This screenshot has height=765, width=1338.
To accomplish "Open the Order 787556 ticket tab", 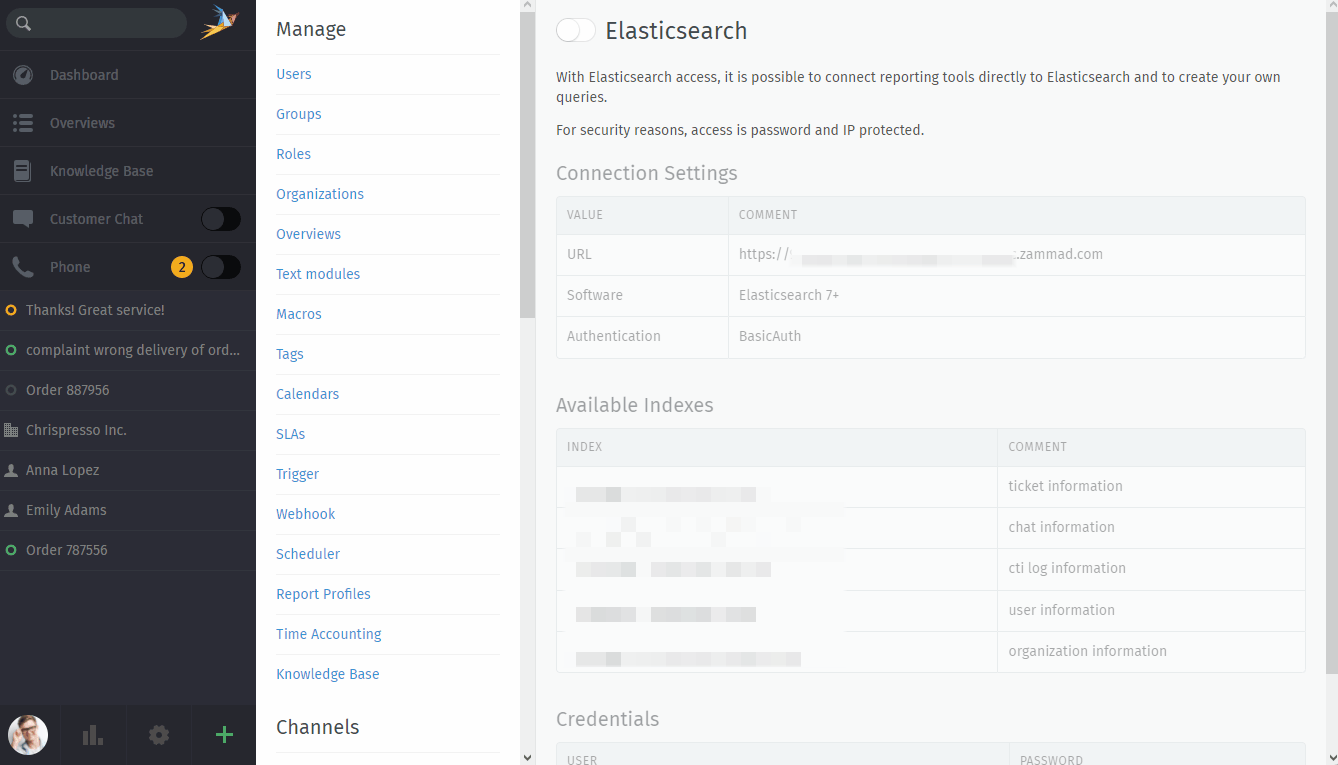I will [x=128, y=550].
